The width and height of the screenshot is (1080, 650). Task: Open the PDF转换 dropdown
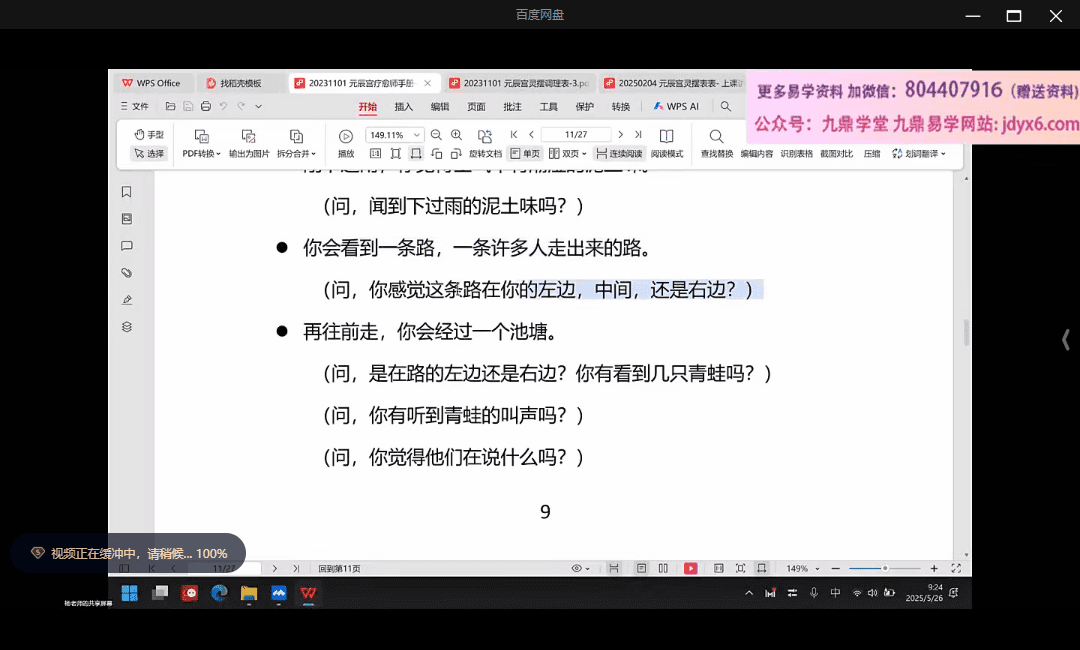click(x=200, y=154)
